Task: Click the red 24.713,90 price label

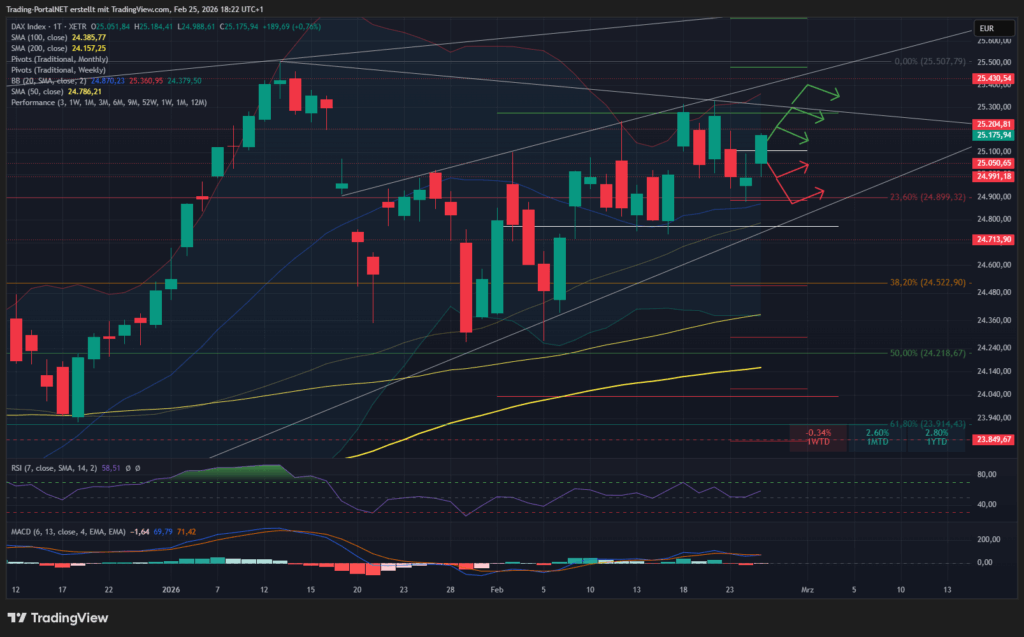Action: tap(995, 240)
